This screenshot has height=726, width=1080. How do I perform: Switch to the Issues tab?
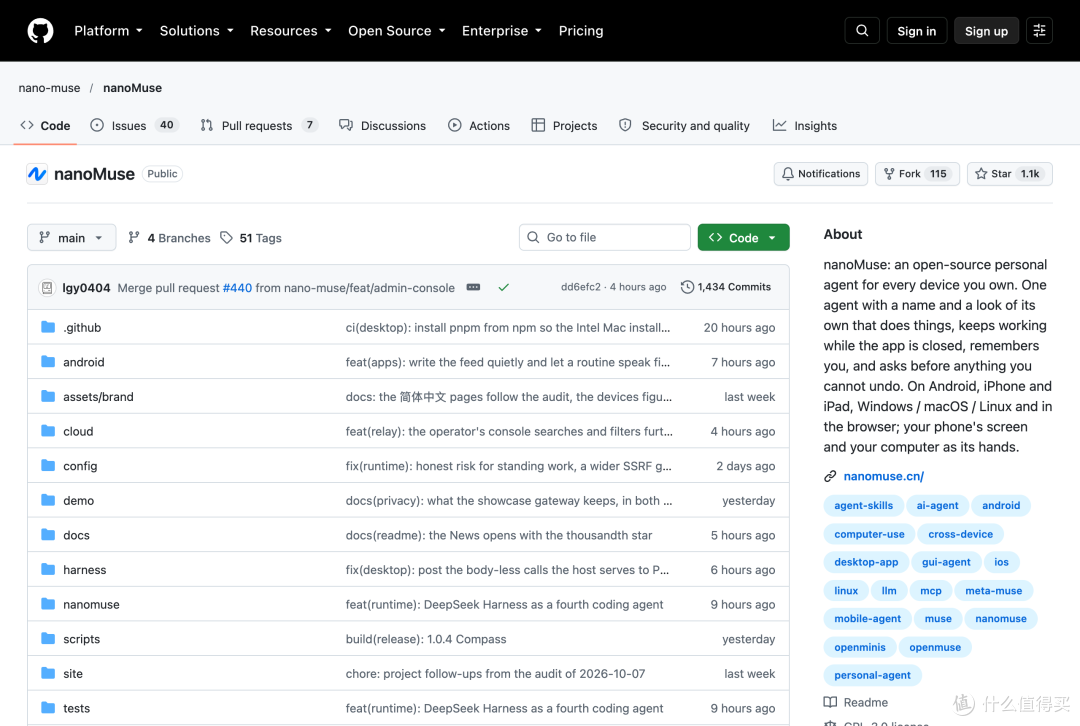coord(134,125)
